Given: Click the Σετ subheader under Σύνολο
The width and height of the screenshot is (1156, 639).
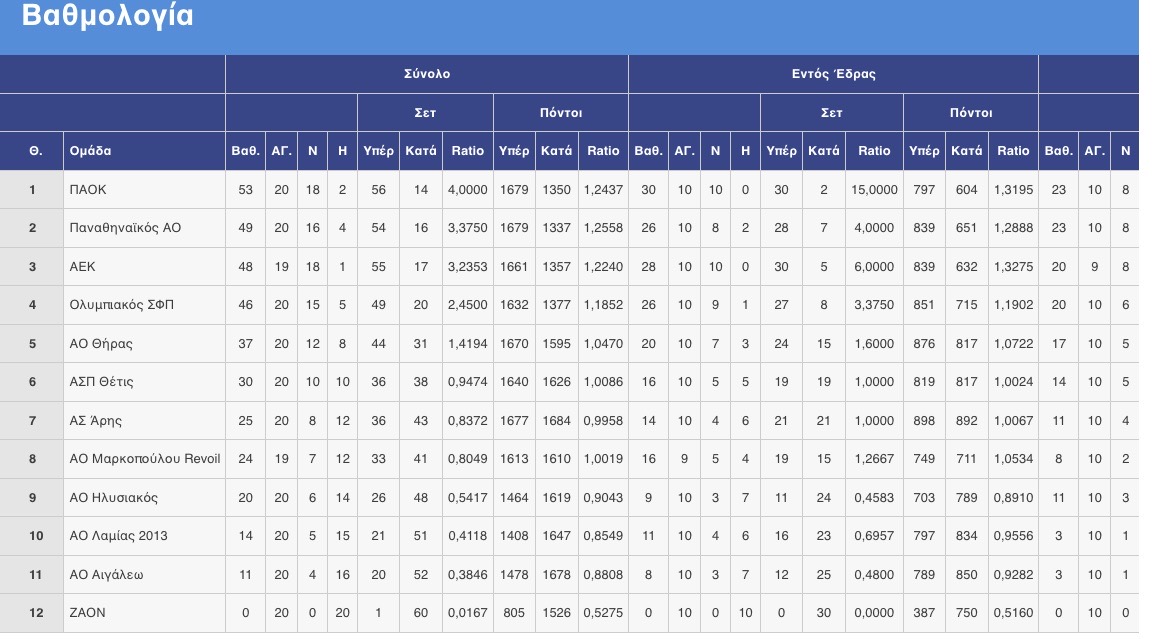Looking at the screenshot, I should pos(425,113).
